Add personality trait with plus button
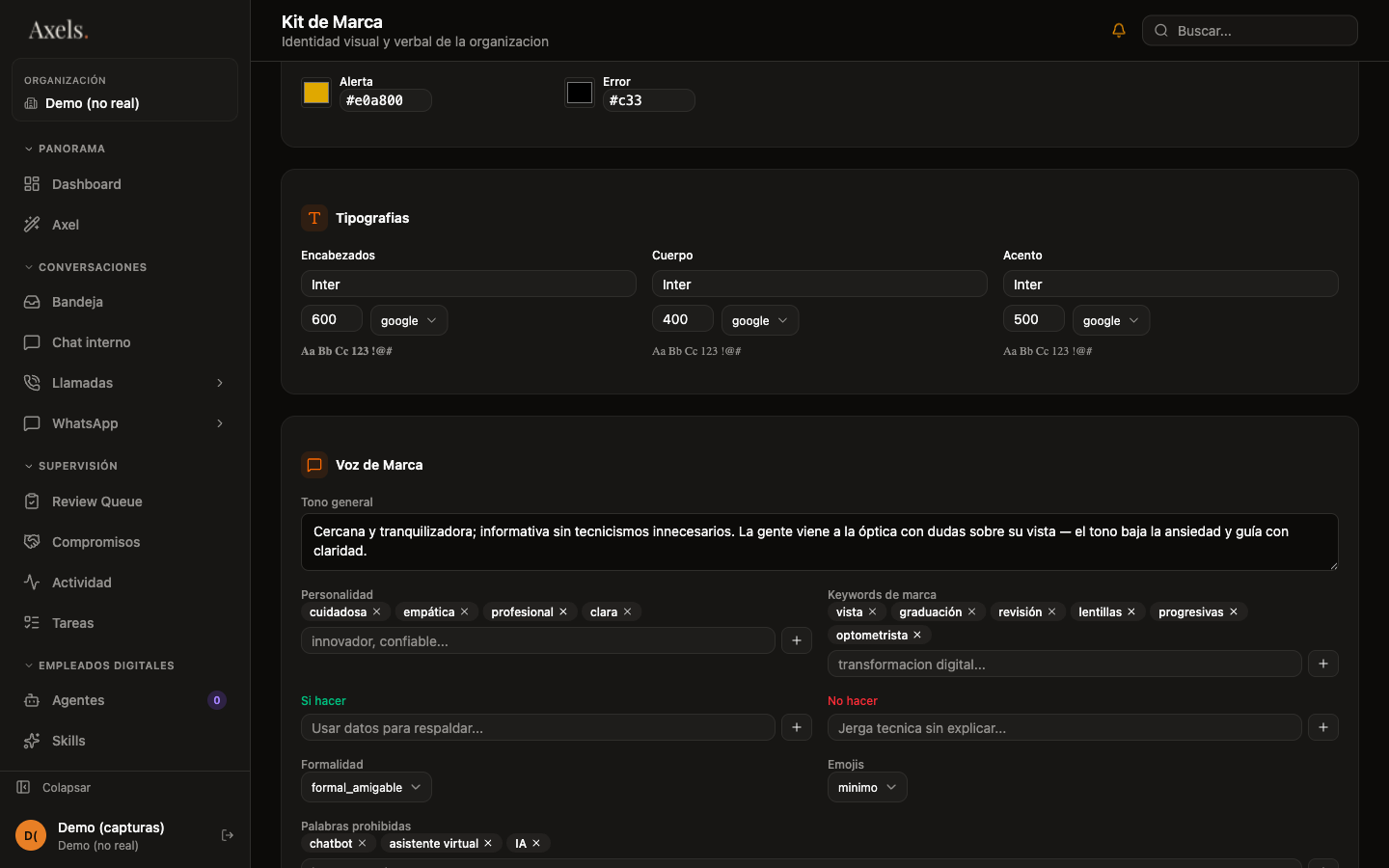Viewport: 1389px width, 868px height. (x=797, y=640)
